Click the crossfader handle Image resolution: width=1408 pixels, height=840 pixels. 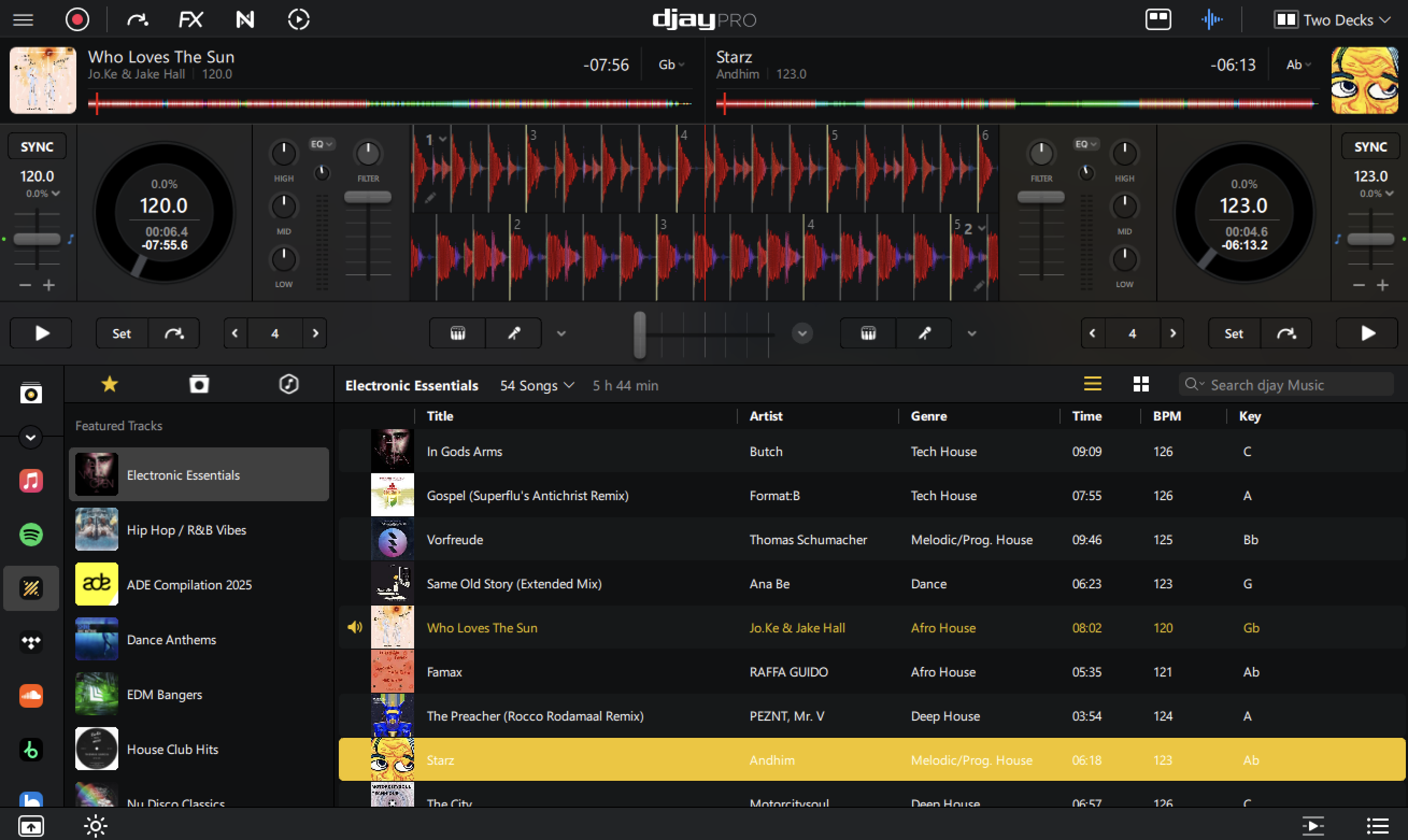point(639,334)
